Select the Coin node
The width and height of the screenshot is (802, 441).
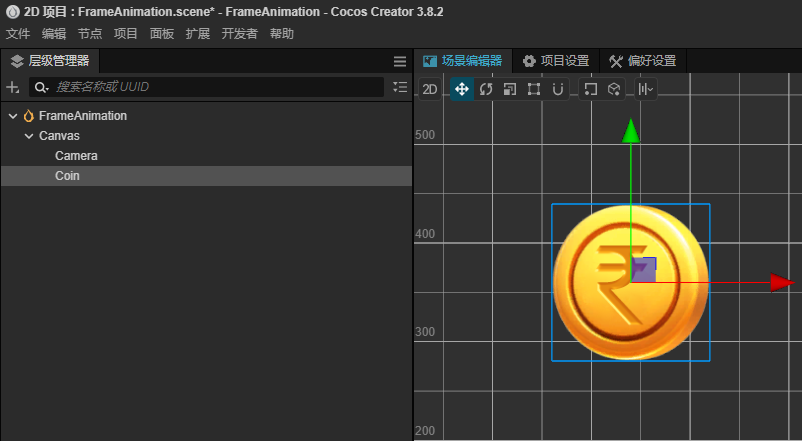206,176
